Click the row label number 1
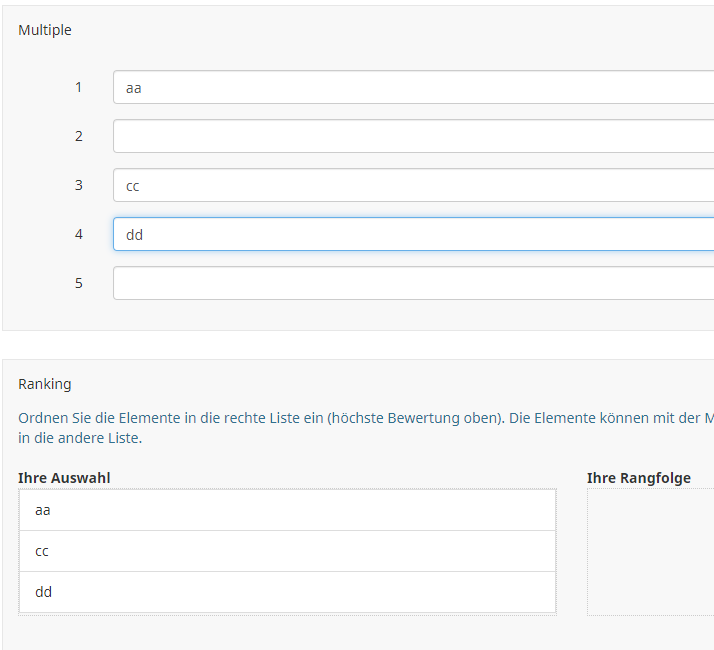The width and height of the screenshot is (714, 650). pos(79,87)
